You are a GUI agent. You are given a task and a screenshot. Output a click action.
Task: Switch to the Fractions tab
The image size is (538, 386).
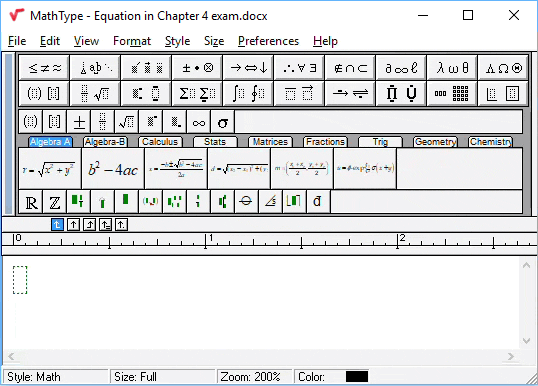(325, 142)
